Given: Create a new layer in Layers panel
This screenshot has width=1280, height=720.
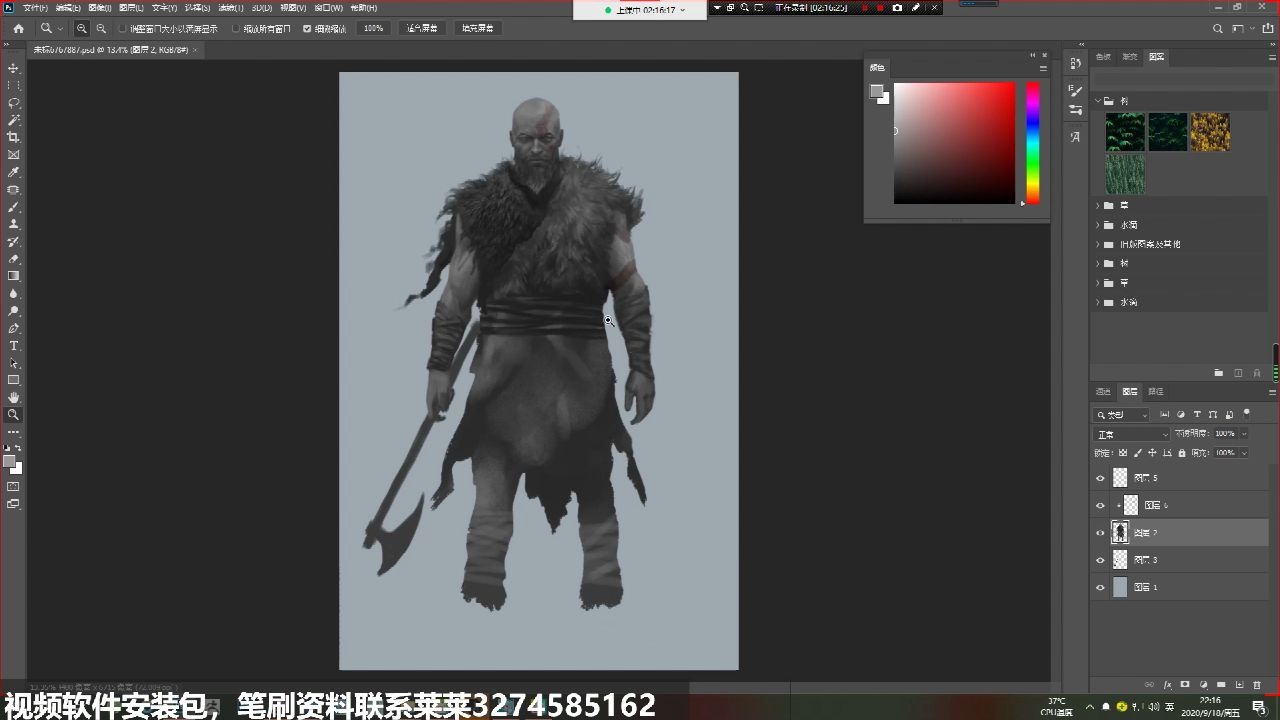Looking at the screenshot, I should click(1239, 685).
